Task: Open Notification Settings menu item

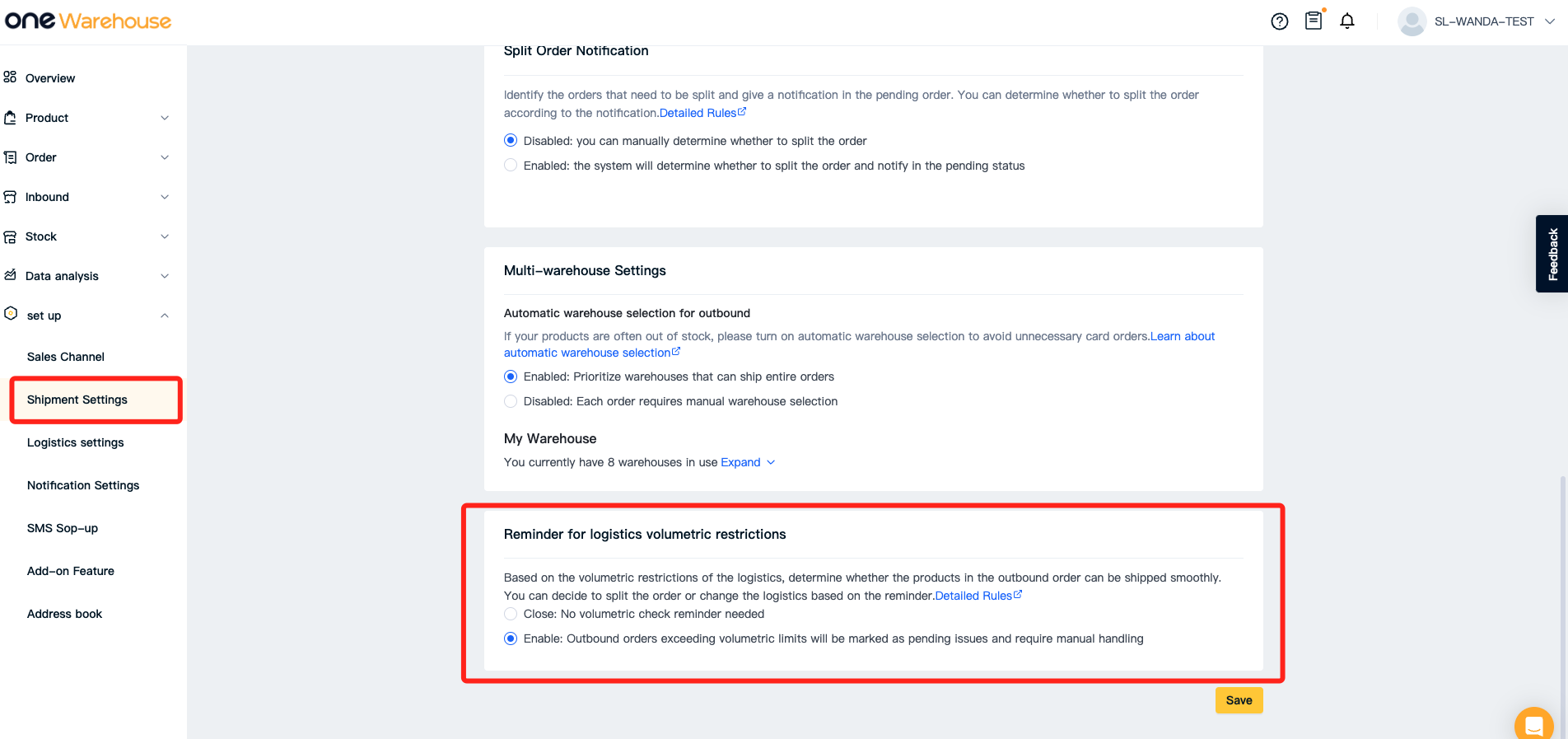Action: click(x=83, y=485)
